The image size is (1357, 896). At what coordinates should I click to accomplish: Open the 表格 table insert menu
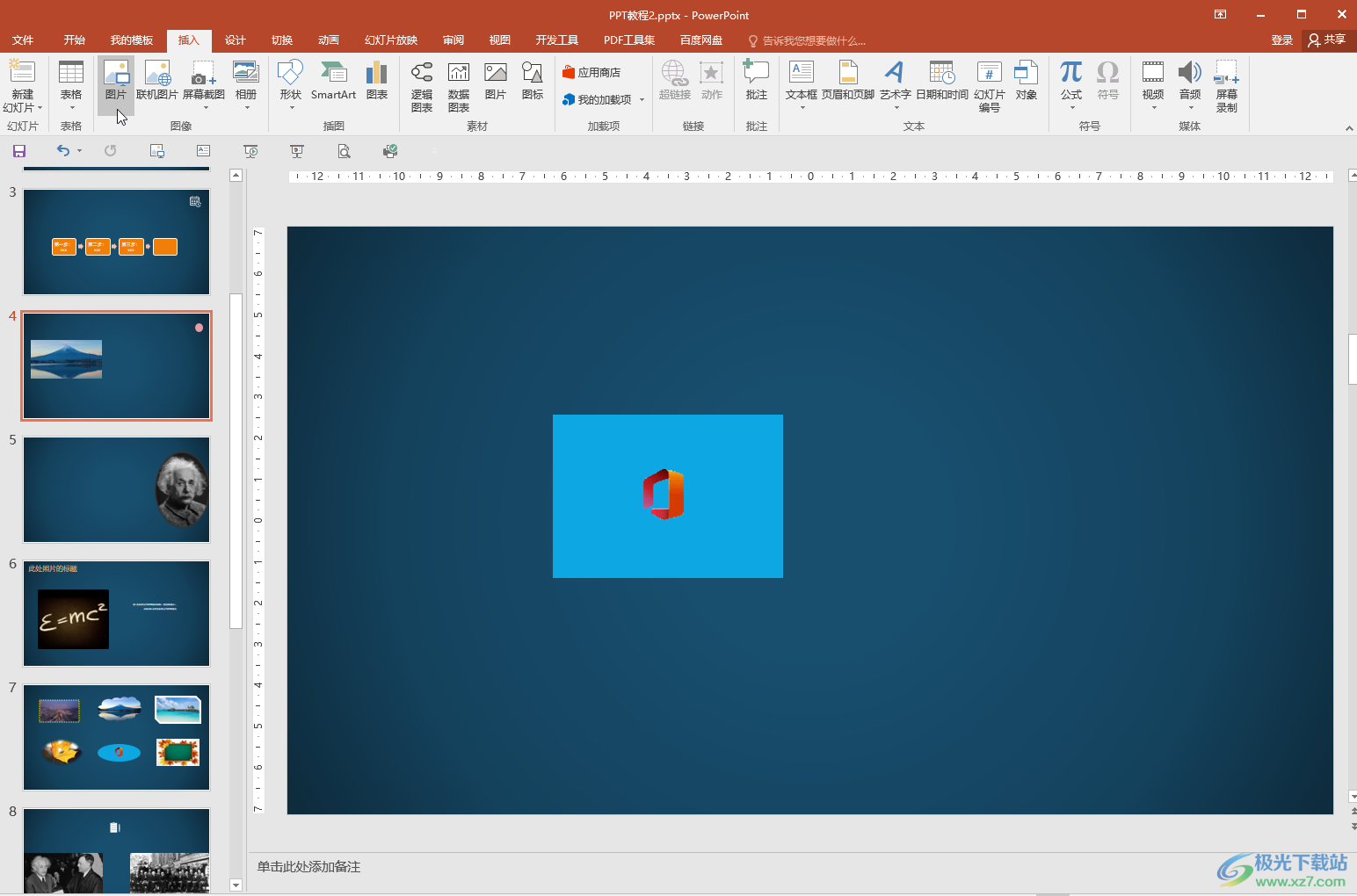71,85
